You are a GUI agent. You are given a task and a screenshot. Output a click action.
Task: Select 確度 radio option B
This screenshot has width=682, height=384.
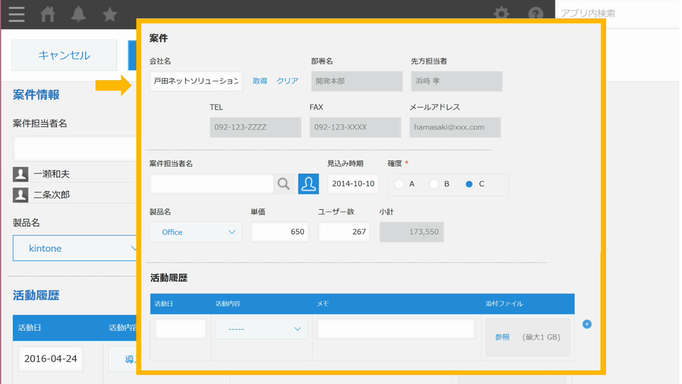click(434, 184)
